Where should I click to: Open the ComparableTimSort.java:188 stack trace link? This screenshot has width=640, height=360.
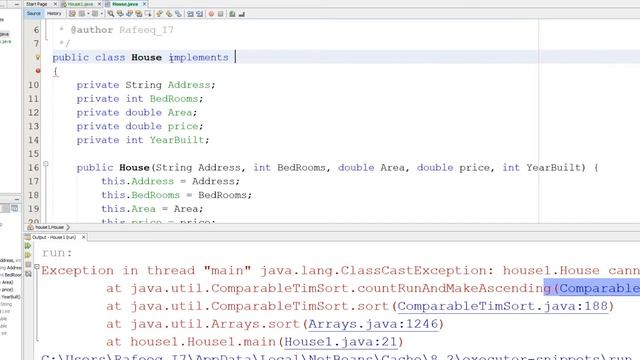pyautogui.click(x=503, y=306)
